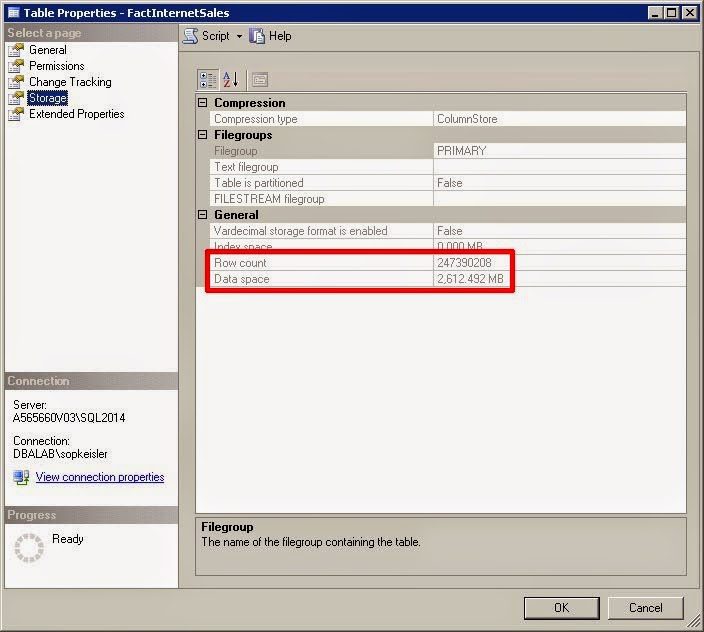Click the Change Tracking page icon
This screenshot has width=704, height=632.
coord(16,82)
